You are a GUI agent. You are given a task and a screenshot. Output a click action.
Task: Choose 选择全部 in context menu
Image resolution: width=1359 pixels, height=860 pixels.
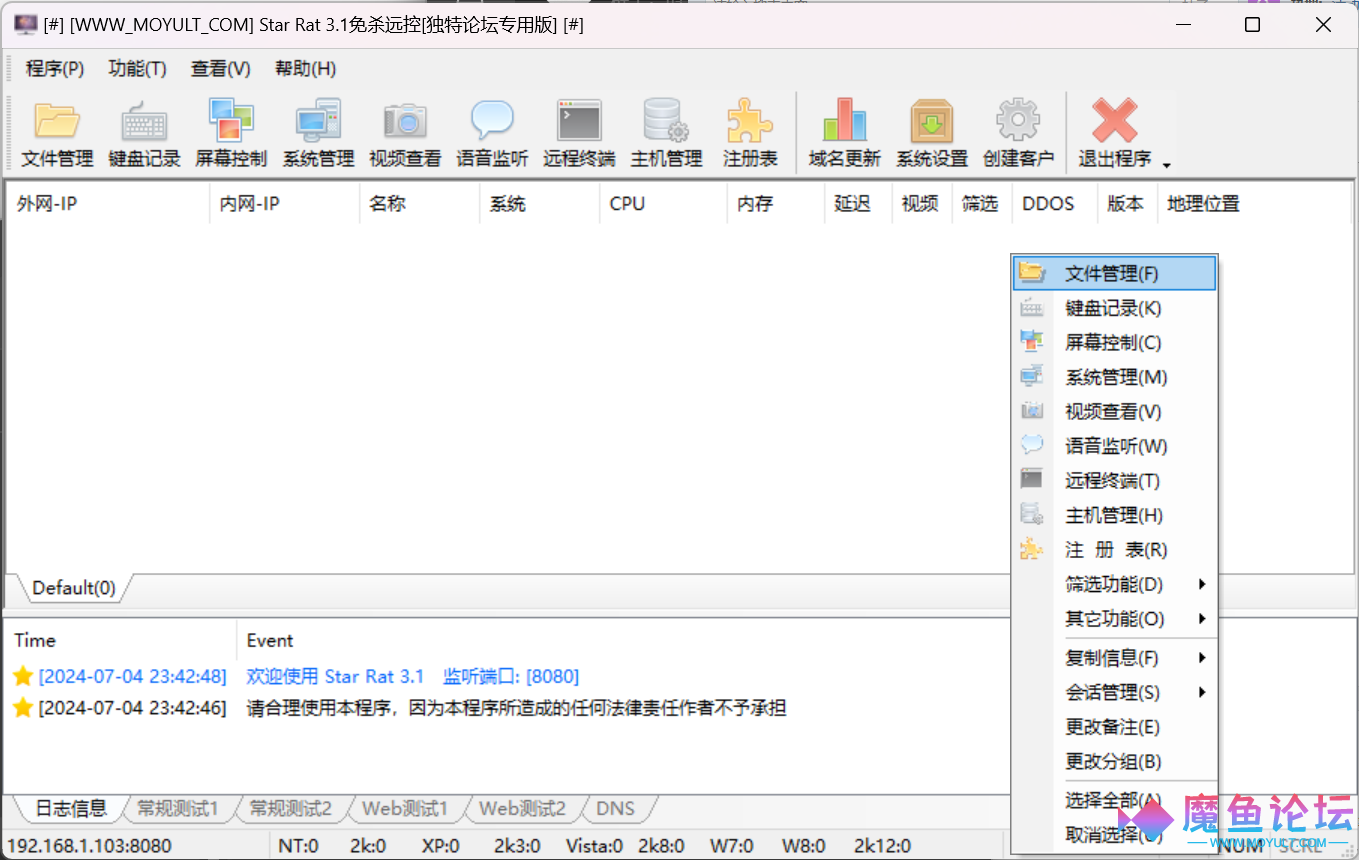click(x=1115, y=801)
